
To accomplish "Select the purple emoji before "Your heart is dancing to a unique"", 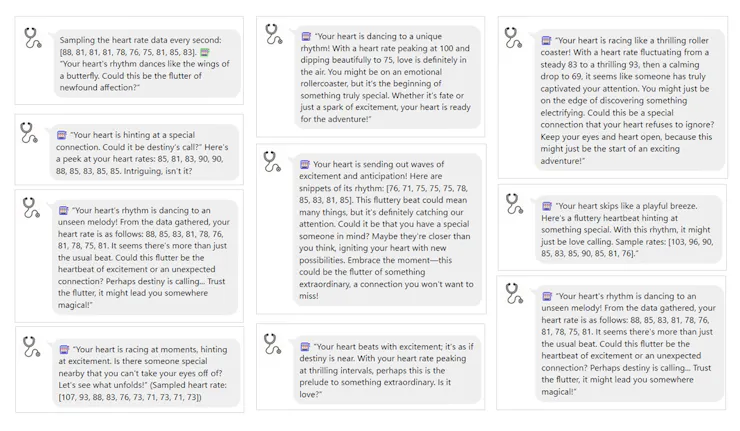I will [x=306, y=36].
